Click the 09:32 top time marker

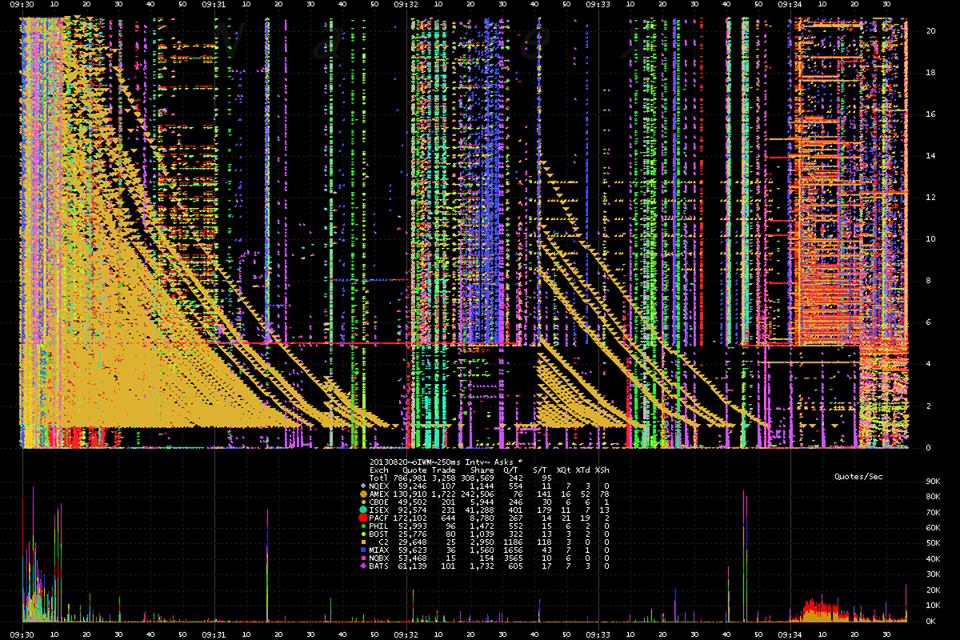[404, 5]
